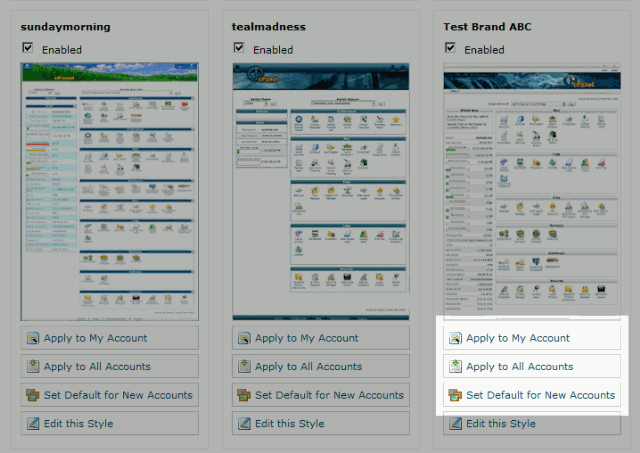Apply sundaymorning to My Account
The height and width of the screenshot is (453, 640).
[x=110, y=338]
